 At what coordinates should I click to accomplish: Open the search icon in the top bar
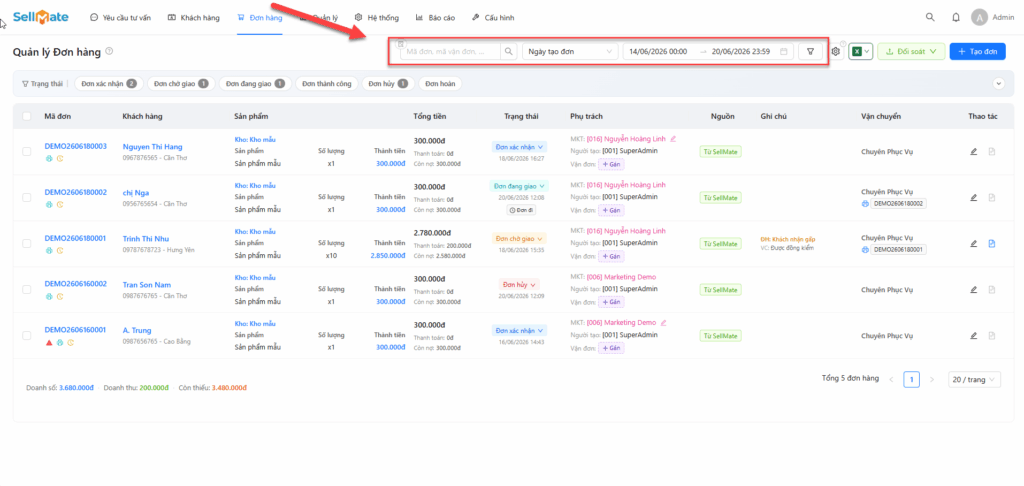[930, 18]
